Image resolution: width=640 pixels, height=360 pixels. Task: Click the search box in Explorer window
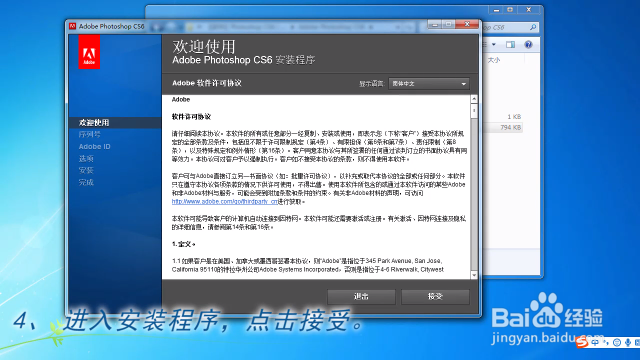pos(510,27)
